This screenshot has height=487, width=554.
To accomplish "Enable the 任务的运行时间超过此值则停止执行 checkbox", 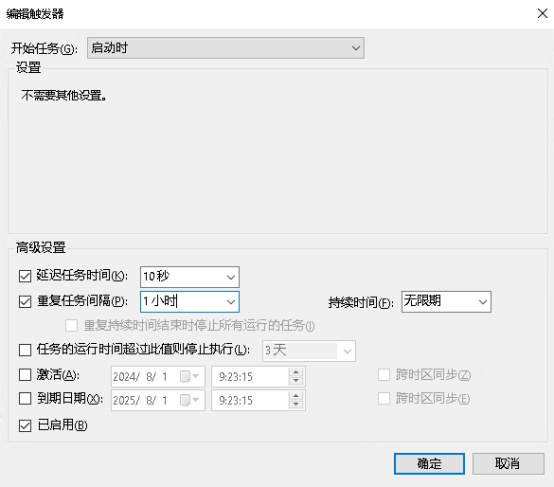I will coord(25,350).
